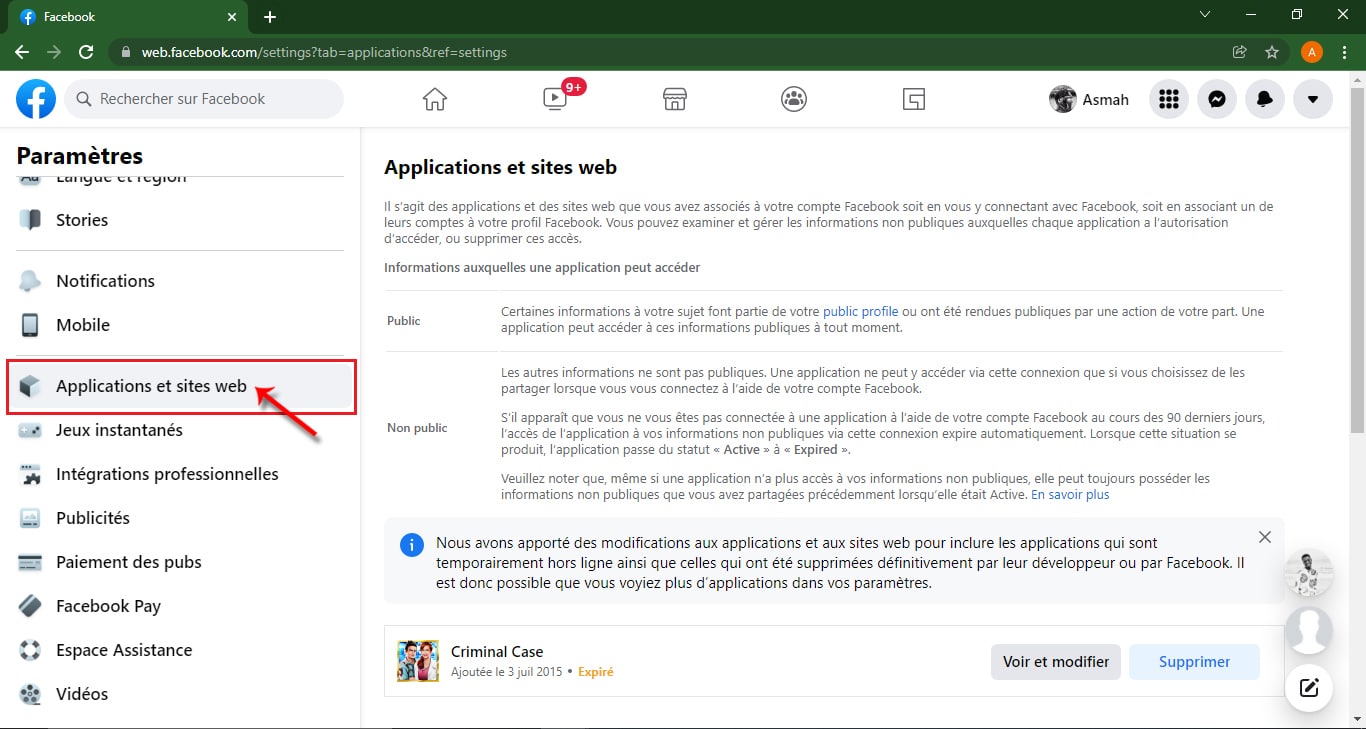
Task: Open the Gaming icon in top bar
Action: click(x=913, y=99)
